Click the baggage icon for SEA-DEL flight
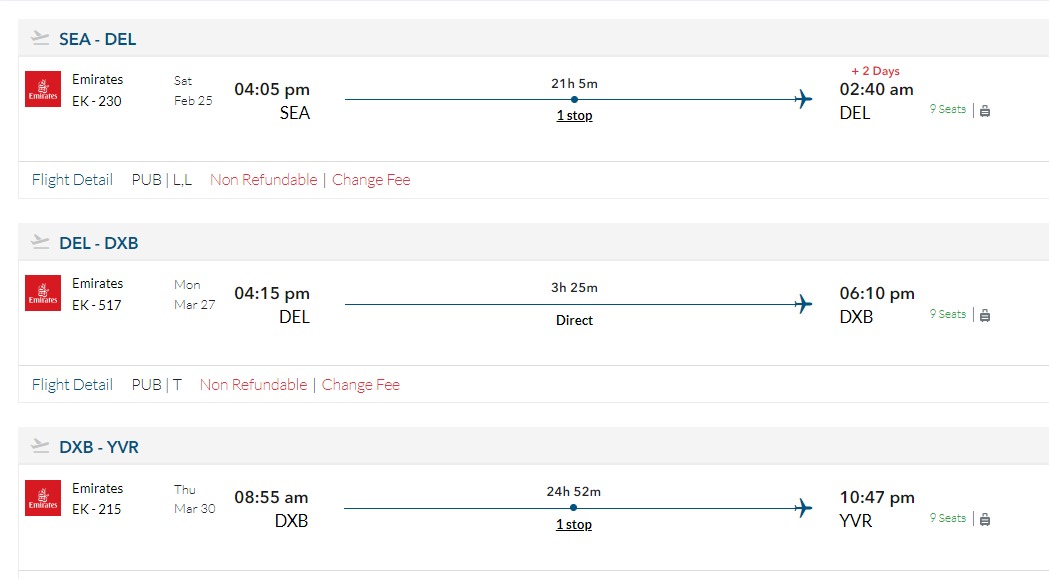The height and width of the screenshot is (579, 1049). click(x=985, y=111)
